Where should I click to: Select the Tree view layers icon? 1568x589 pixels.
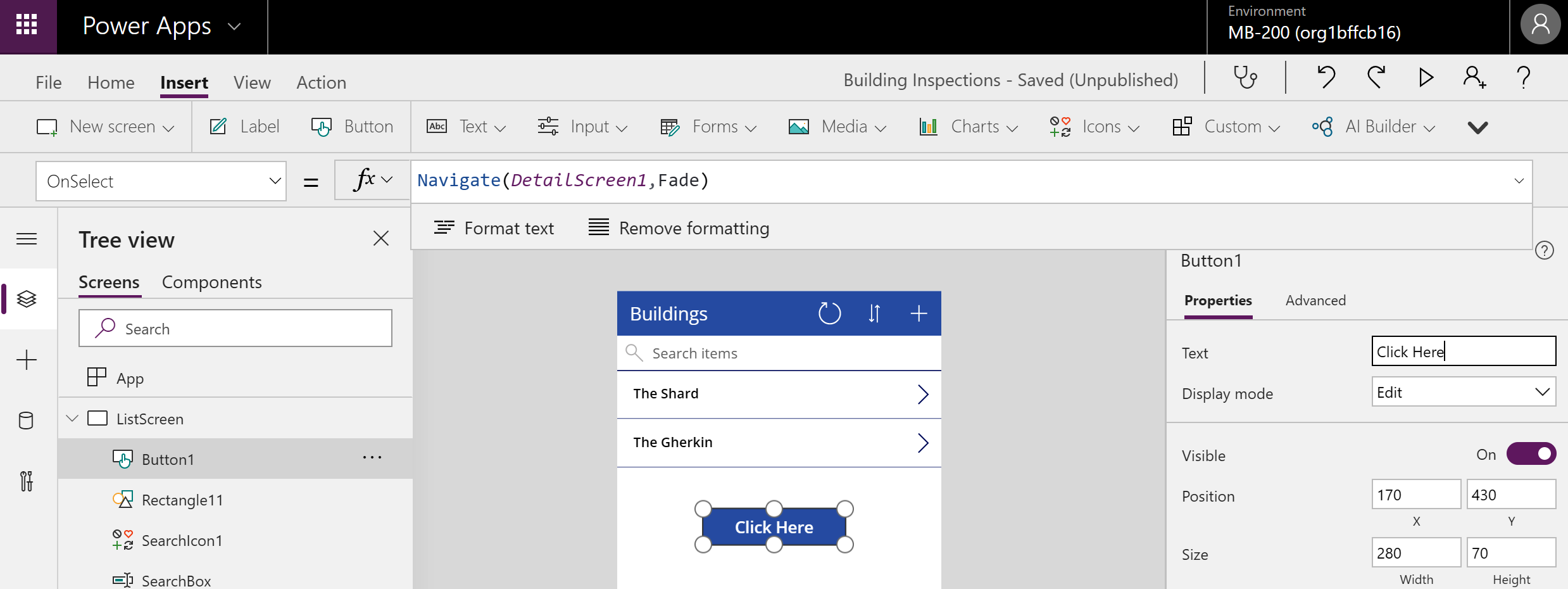click(x=27, y=298)
